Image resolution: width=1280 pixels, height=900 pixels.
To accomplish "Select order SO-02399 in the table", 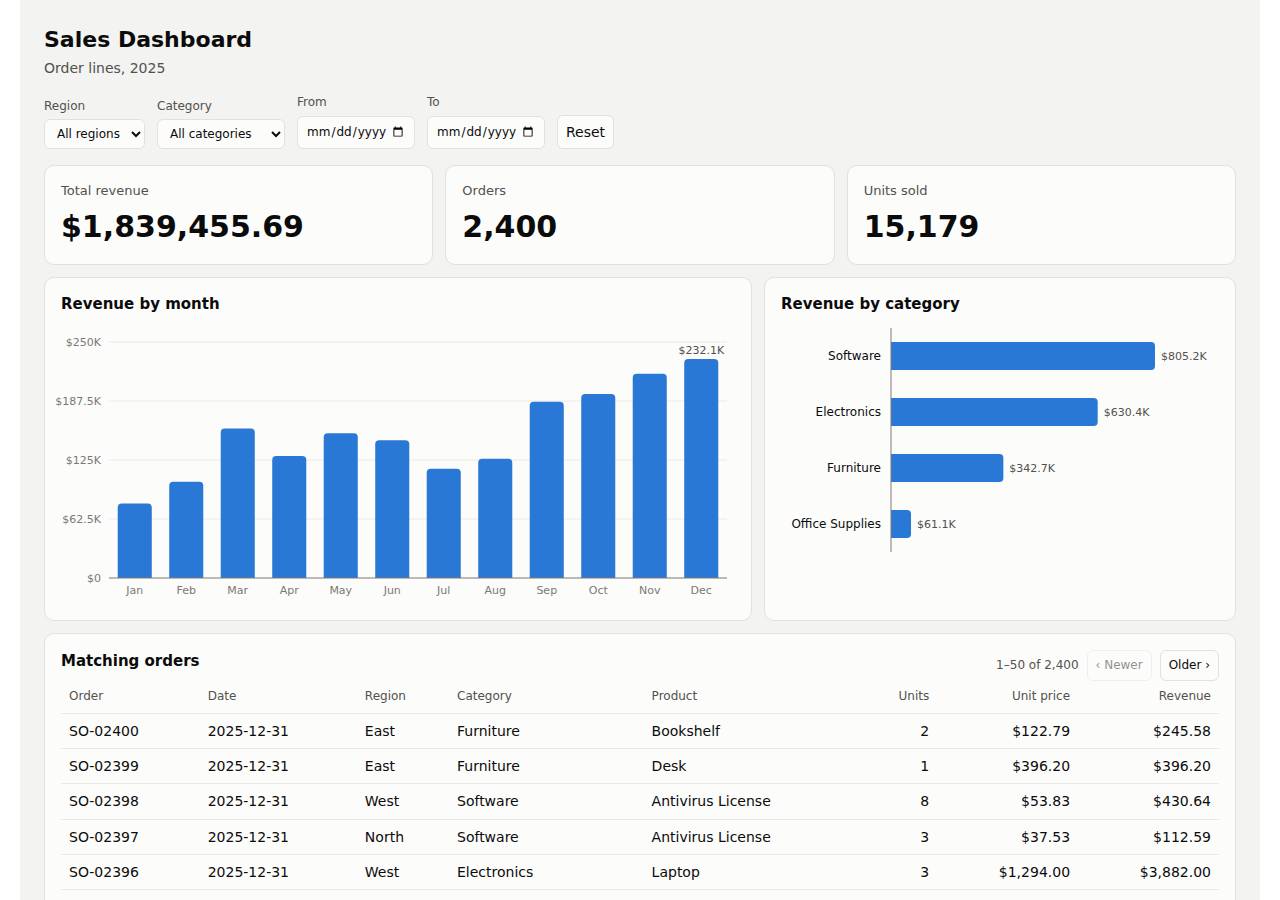I will point(640,766).
